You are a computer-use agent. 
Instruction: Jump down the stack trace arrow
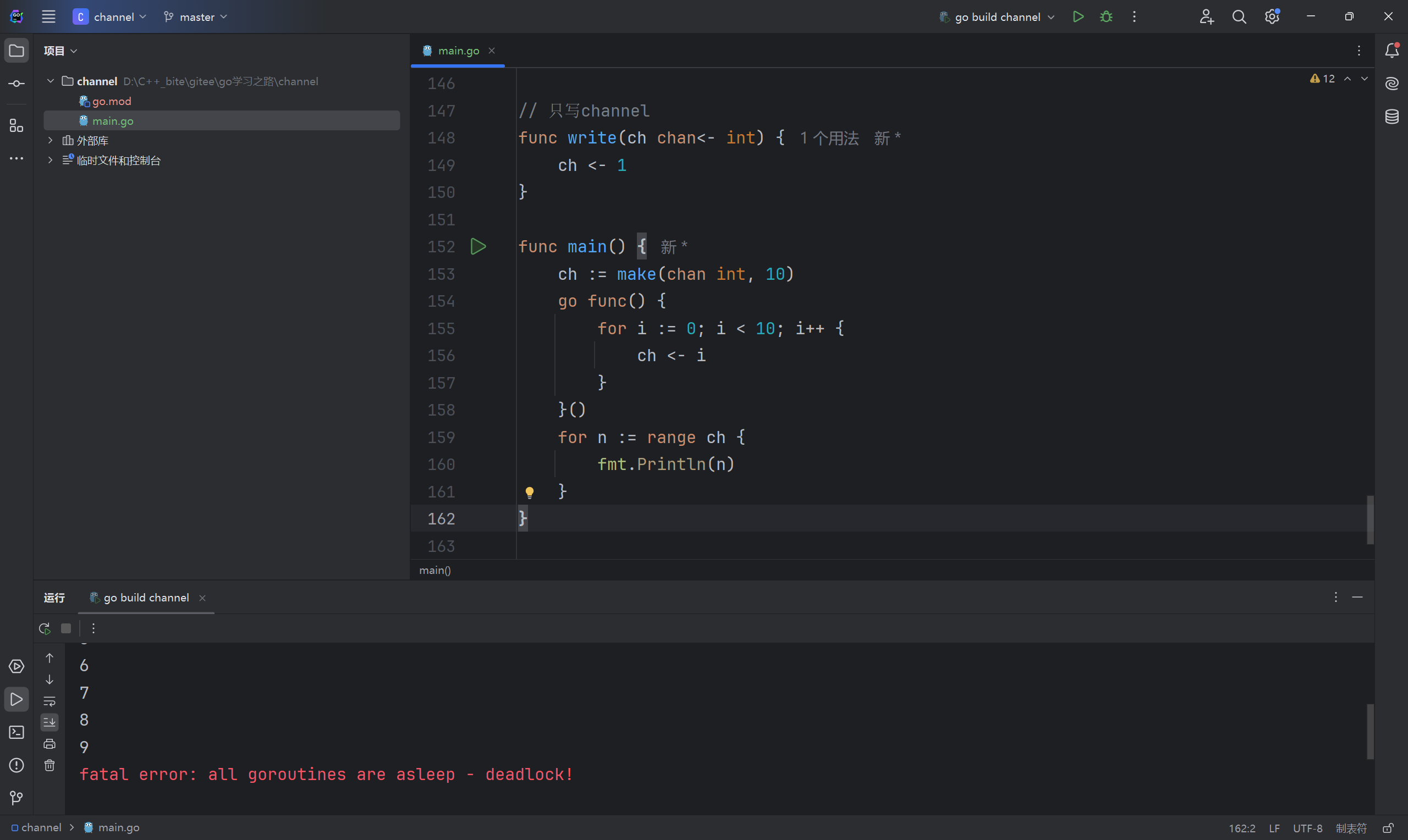click(x=50, y=679)
